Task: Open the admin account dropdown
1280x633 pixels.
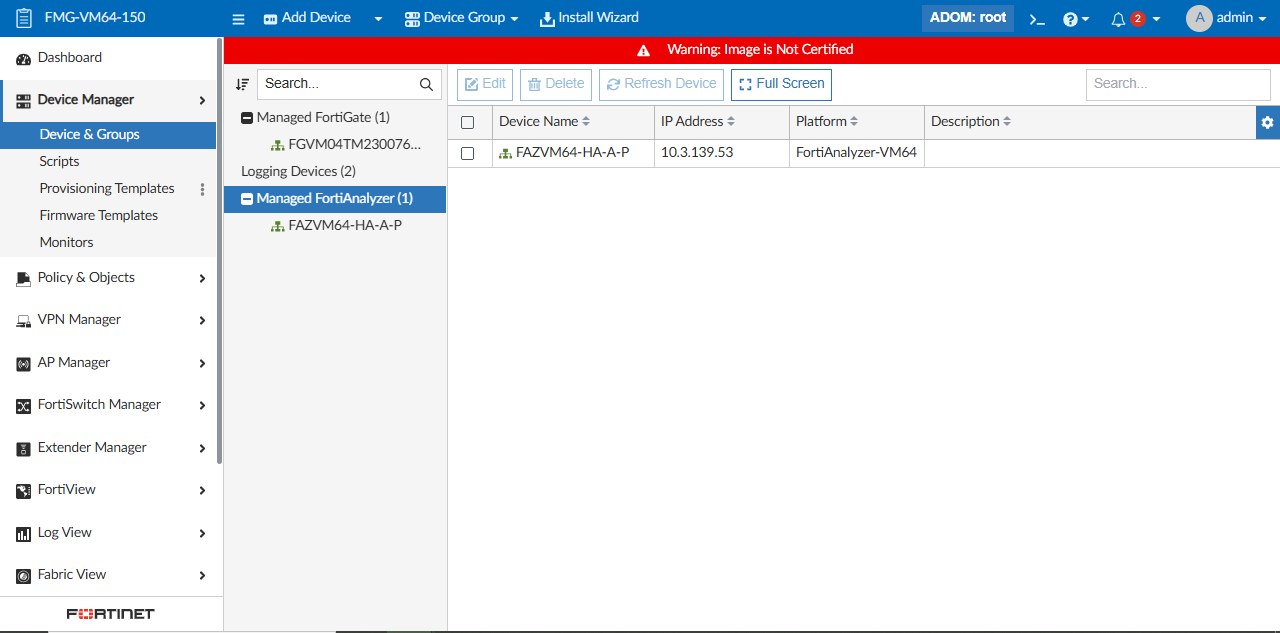Action: [x=1225, y=17]
